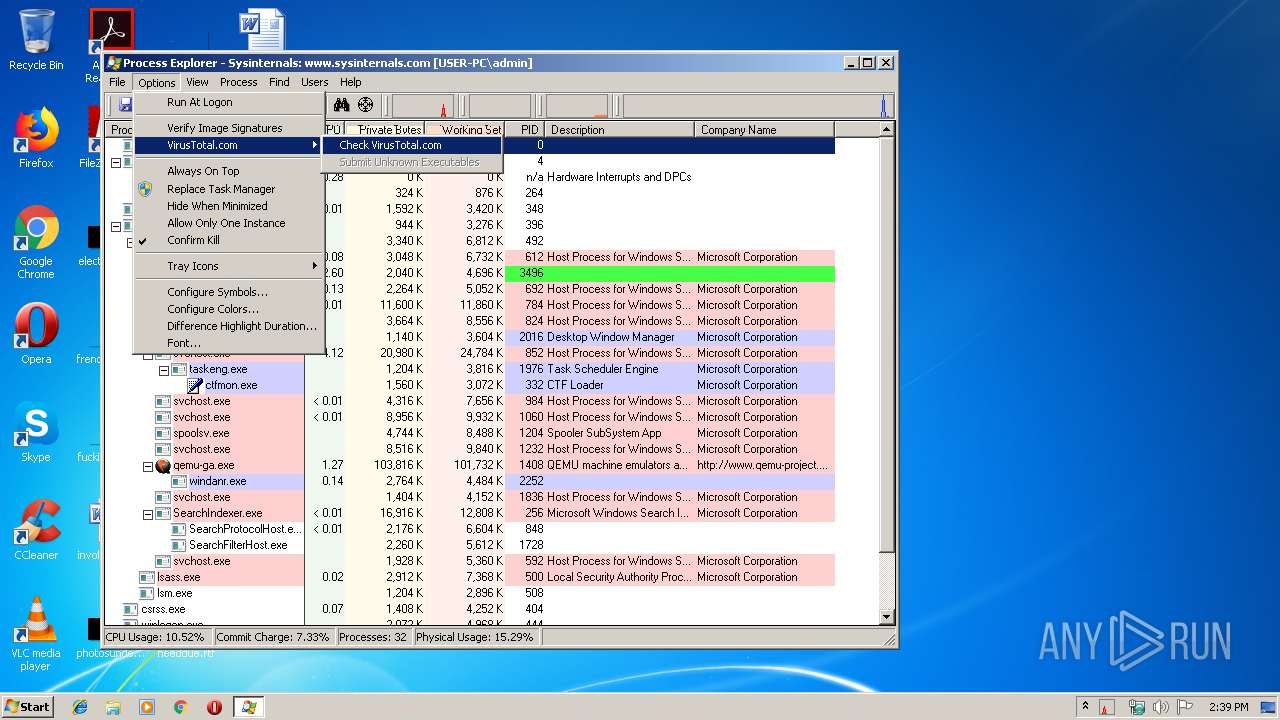This screenshot has height=720, width=1280.
Task: Click the Save toolbar icon
Action: [x=125, y=105]
